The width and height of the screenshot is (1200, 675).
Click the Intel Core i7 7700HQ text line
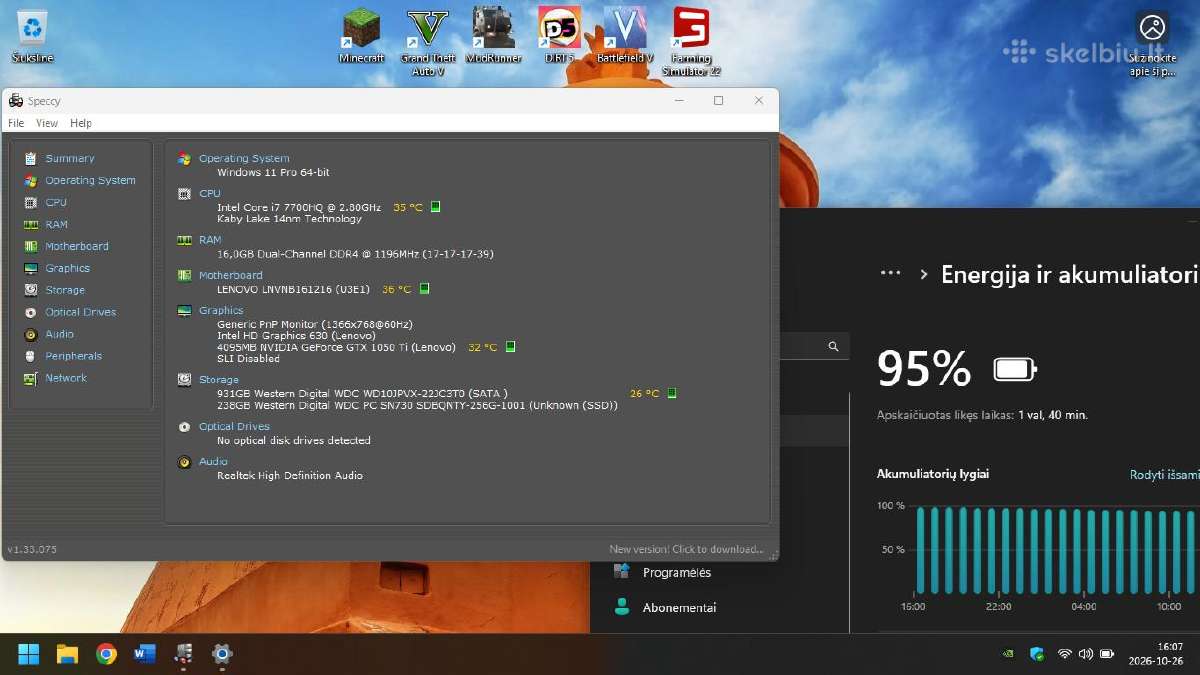pos(299,207)
